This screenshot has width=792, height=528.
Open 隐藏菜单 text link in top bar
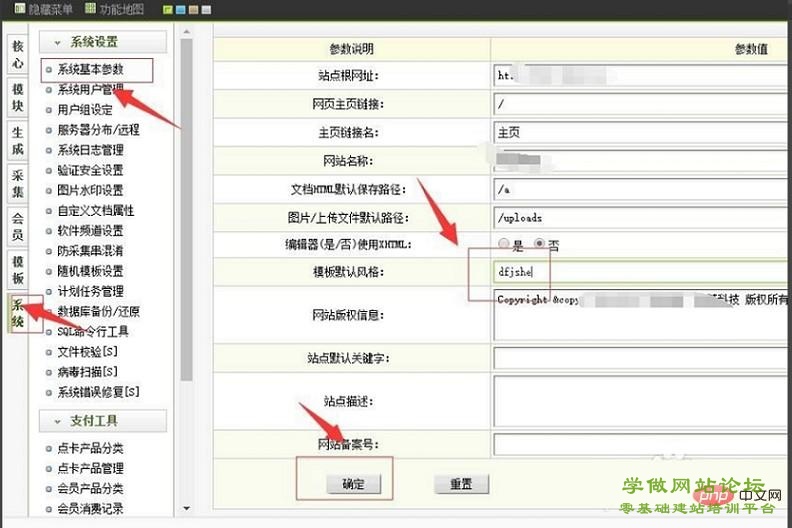[x=51, y=9]
